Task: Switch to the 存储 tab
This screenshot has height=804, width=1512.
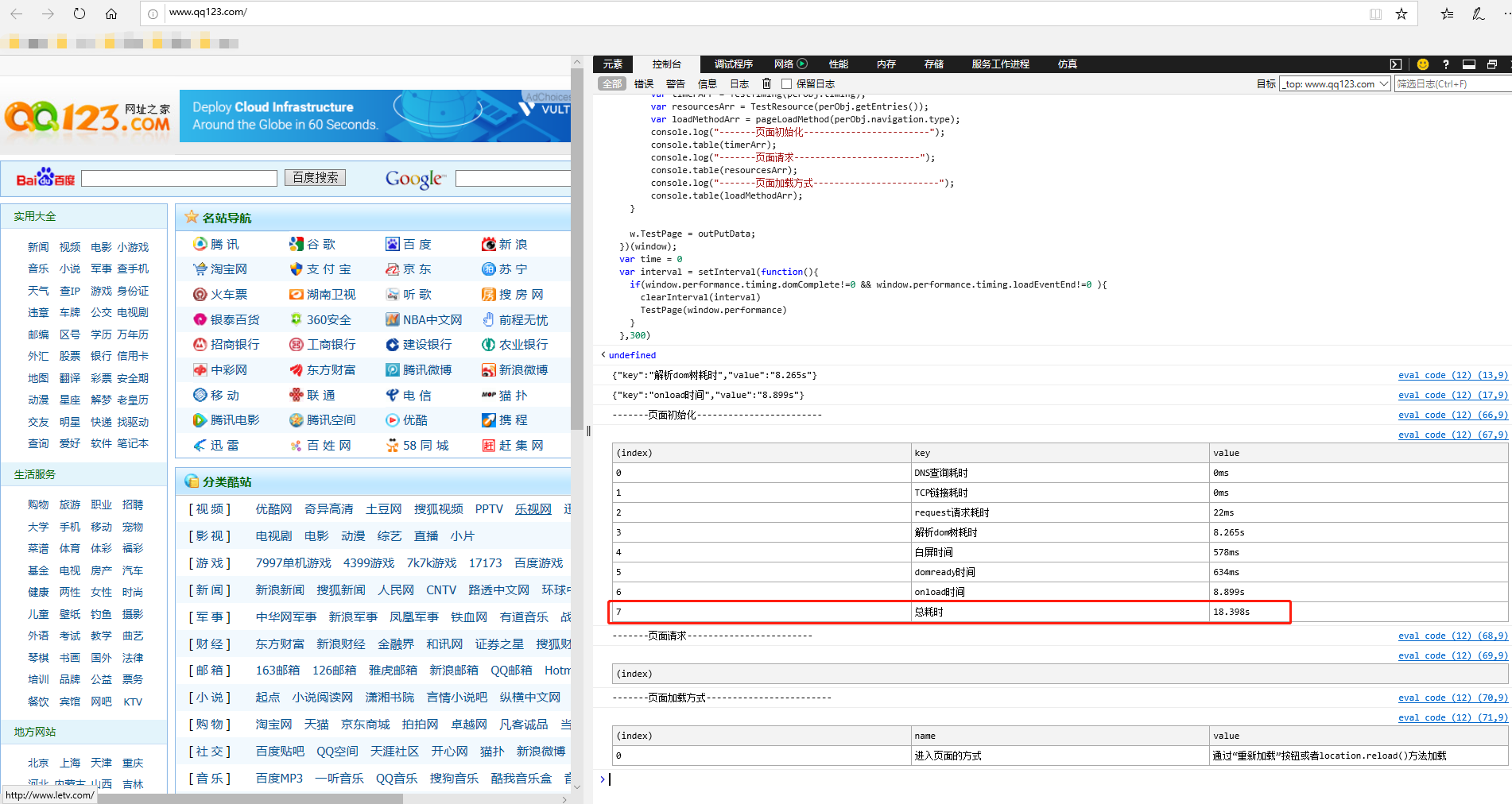Action: [x=934, y=64]
